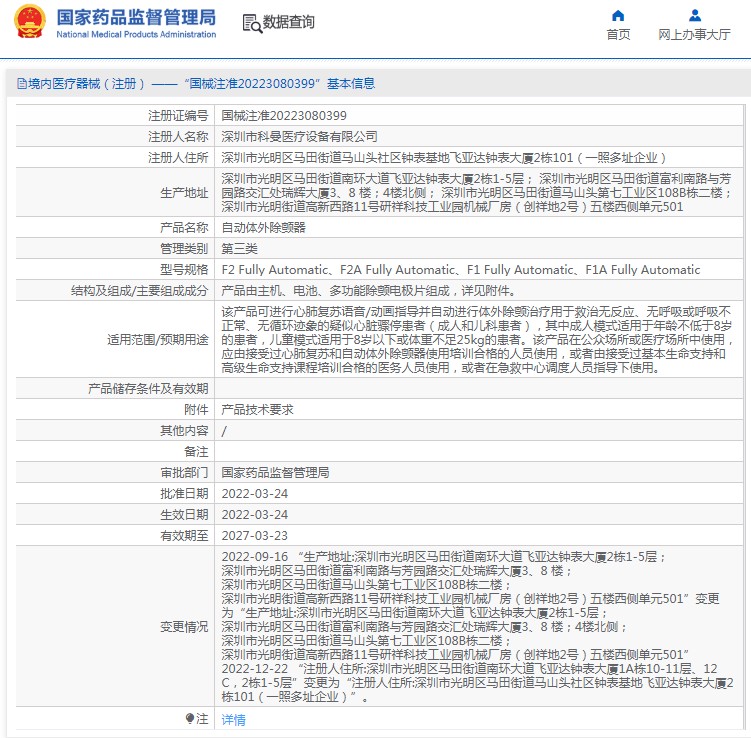Viewport: 751px width, 738px height.
Task: Select 批准日期 value 2022-03-24
Action: [255, 494]
